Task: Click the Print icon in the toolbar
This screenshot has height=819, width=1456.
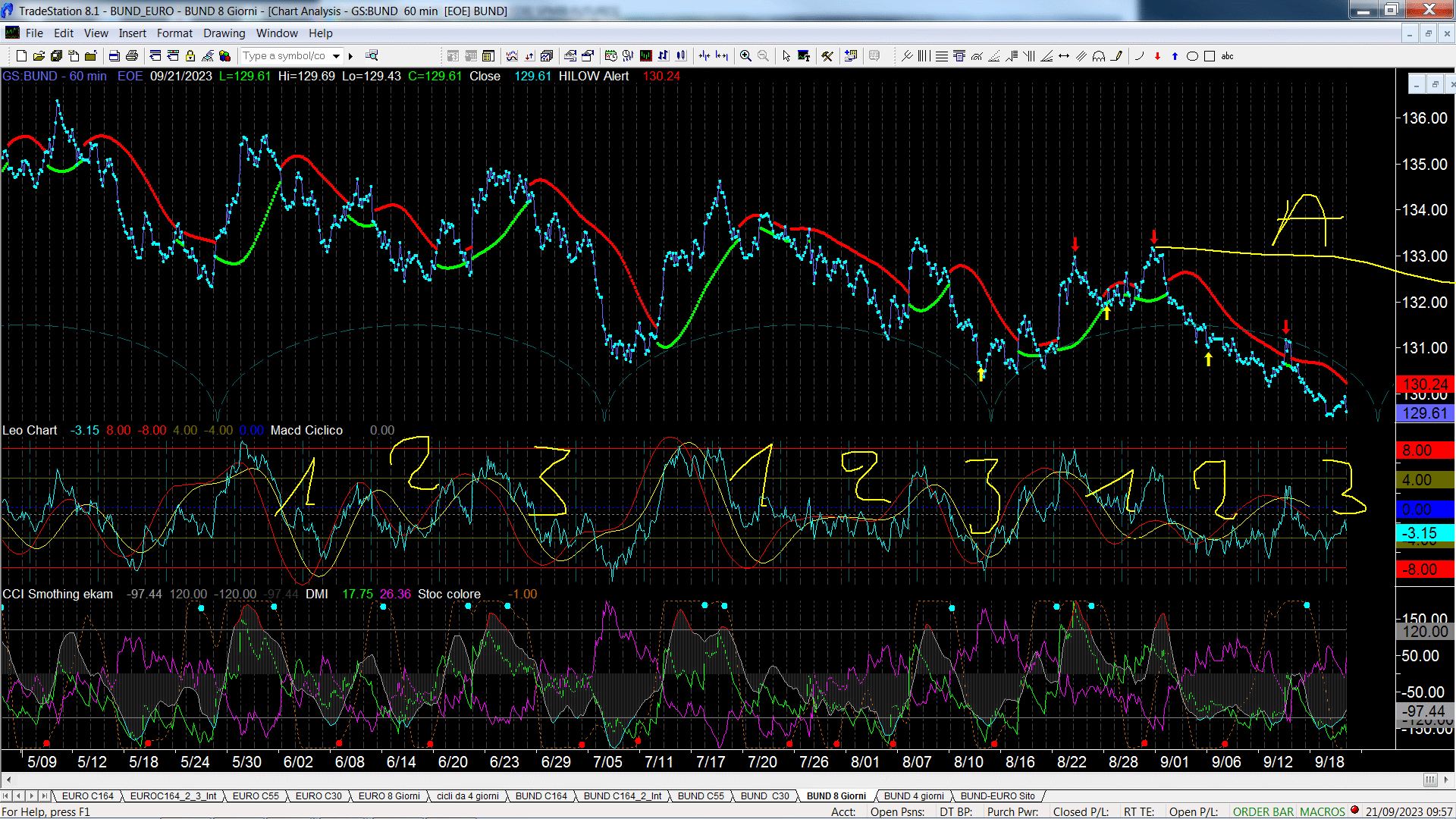Action: pos(131,56)
